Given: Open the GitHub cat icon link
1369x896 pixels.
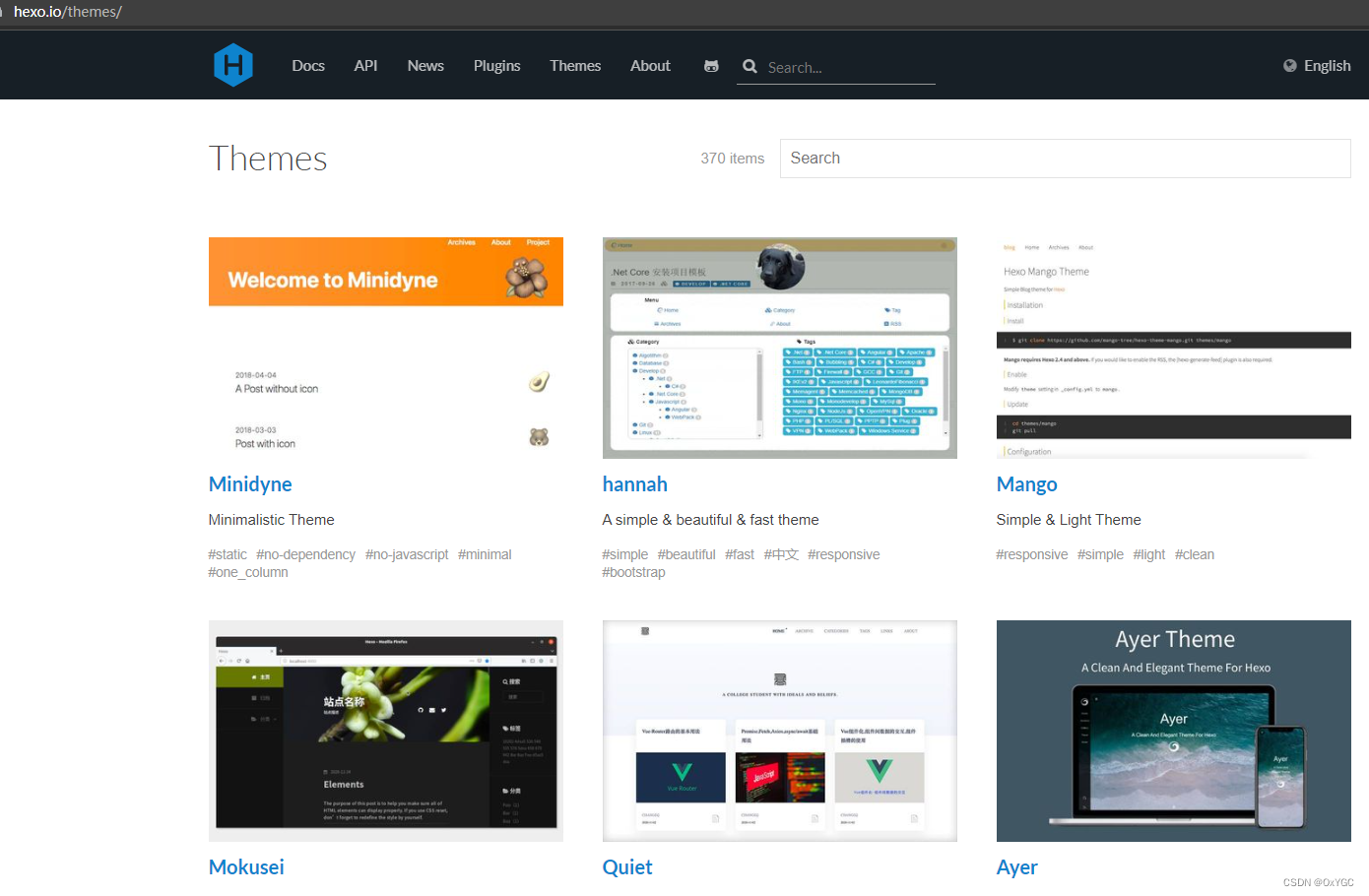Looking at the screenshot, I should (x=711, y=66).
